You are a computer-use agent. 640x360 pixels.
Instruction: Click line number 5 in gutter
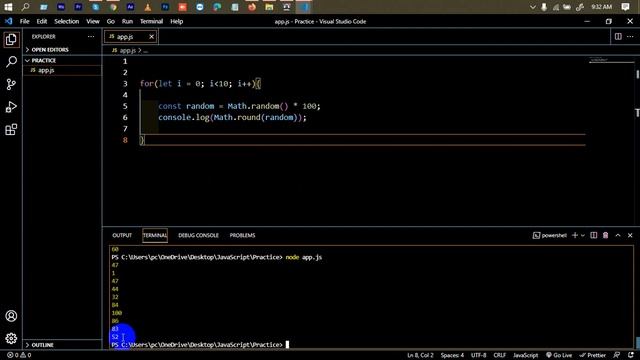point(125,106)
